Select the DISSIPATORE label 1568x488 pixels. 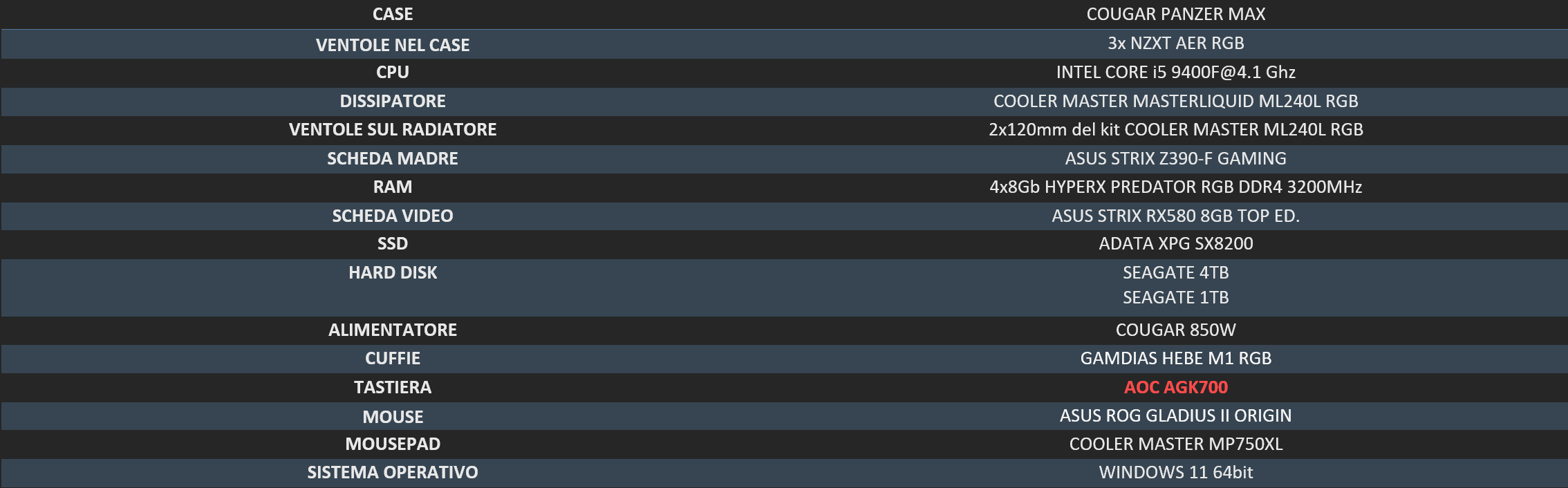point(393,101)
